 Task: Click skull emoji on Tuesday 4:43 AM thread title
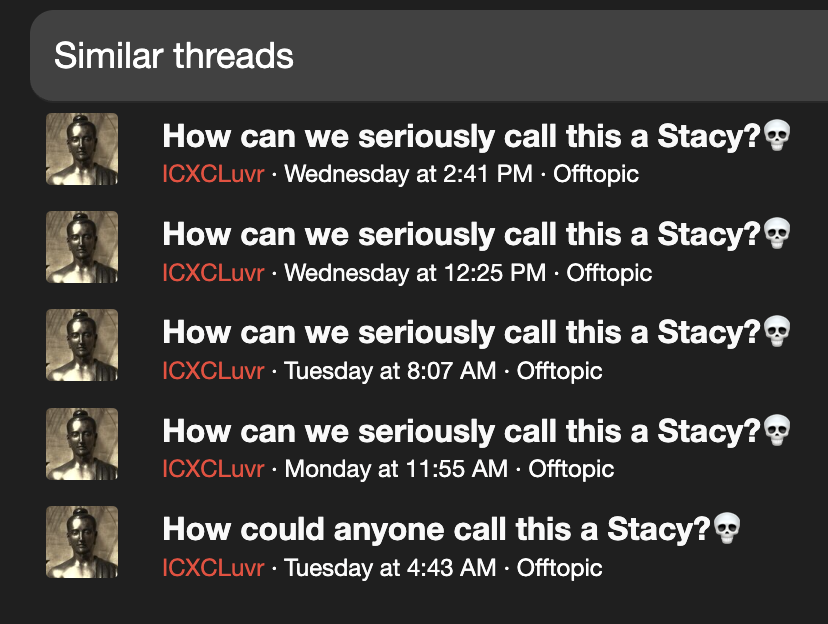point(727,528)
